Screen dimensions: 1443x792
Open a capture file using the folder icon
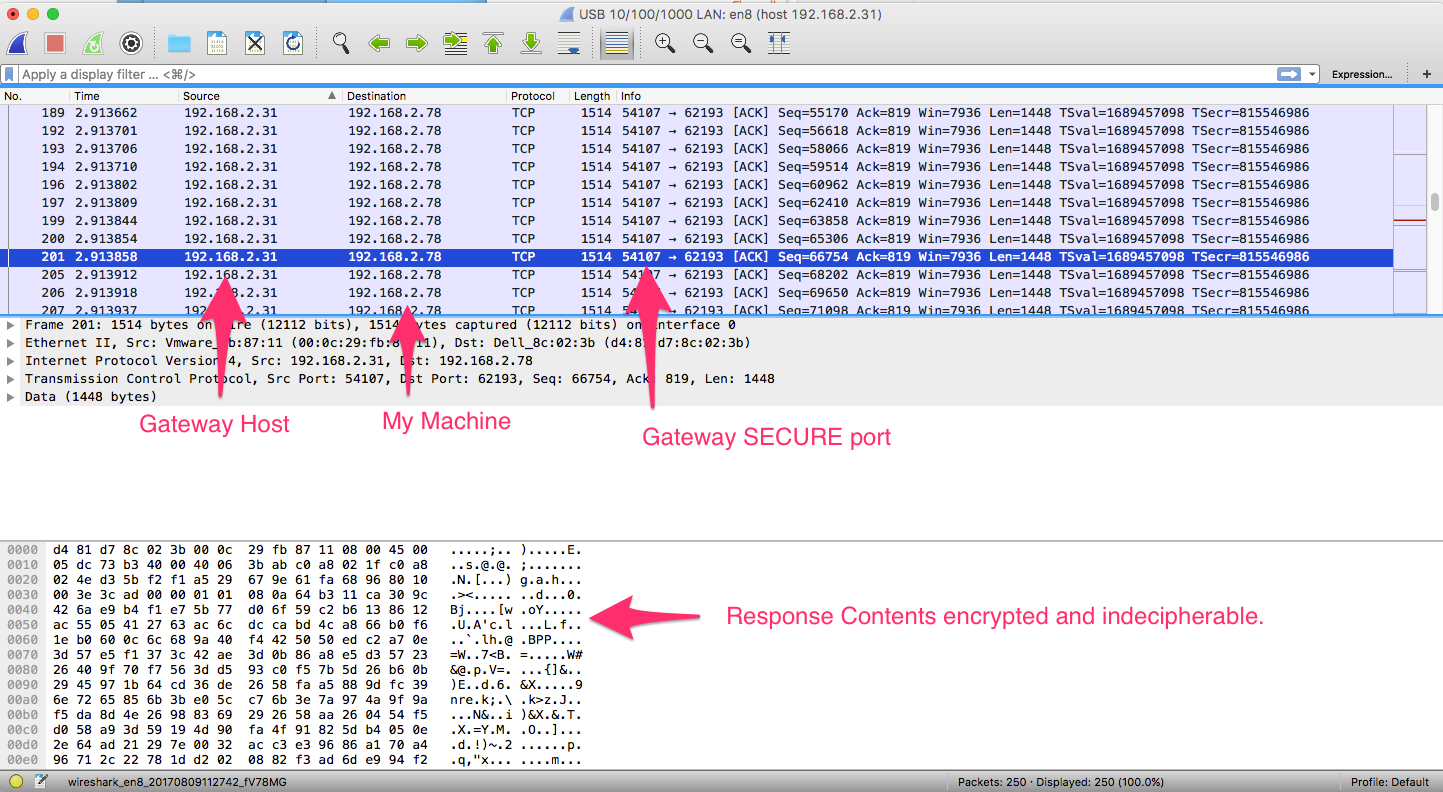[x=179, y=43]
